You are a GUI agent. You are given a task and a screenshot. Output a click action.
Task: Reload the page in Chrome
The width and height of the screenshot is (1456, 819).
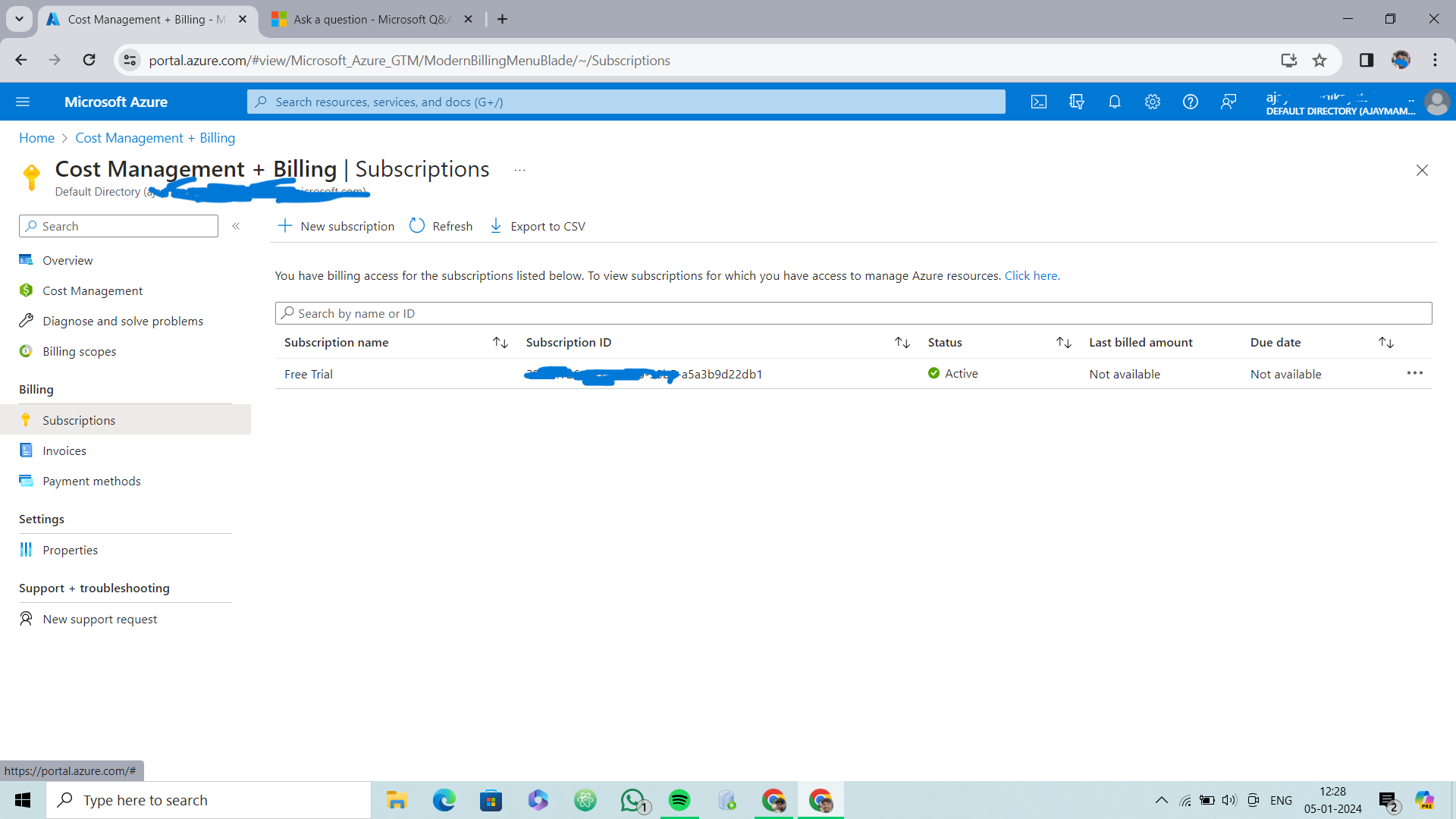[89, 60]
